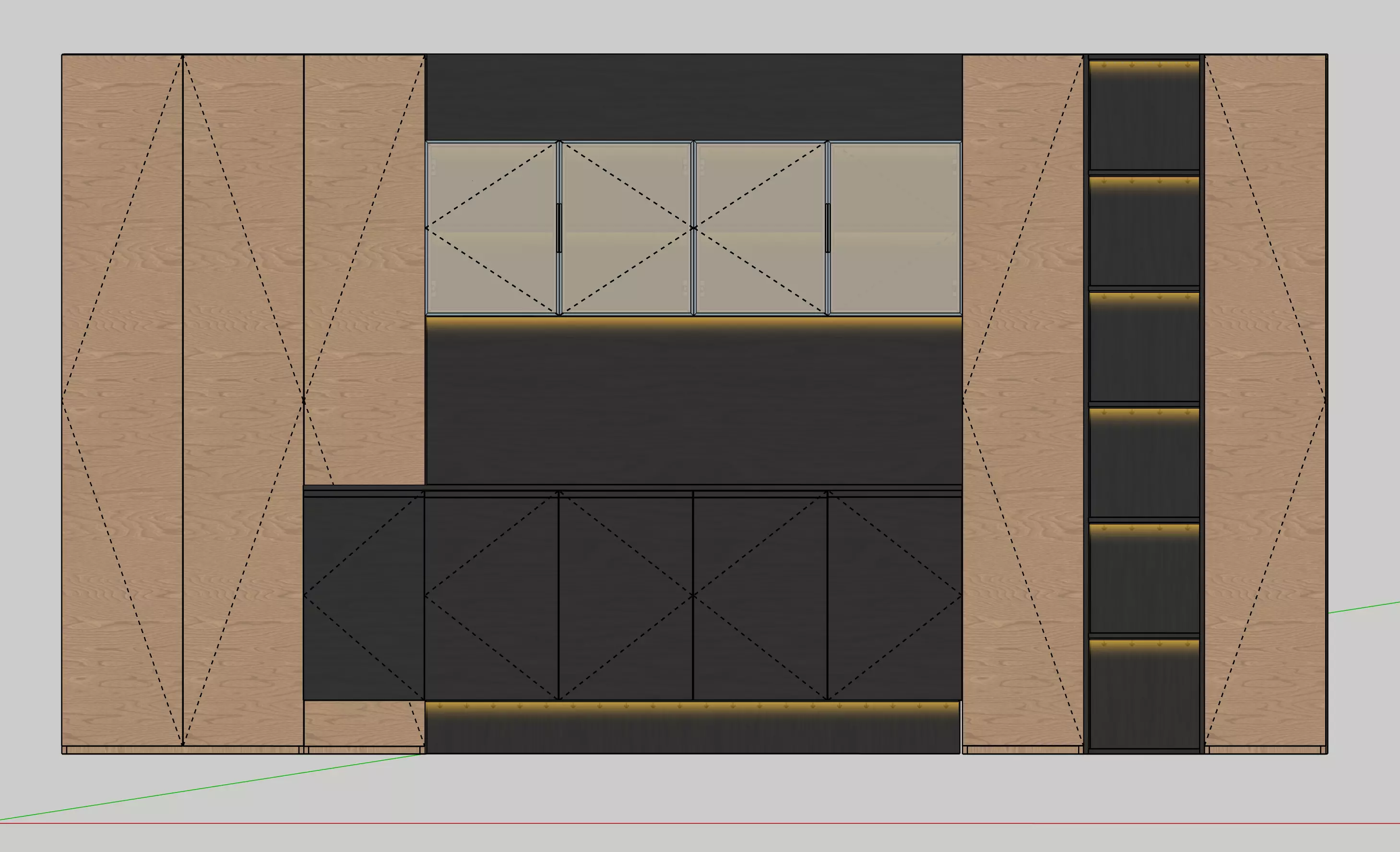Click the black handle between third and fourth glass doors

point(827,228)
